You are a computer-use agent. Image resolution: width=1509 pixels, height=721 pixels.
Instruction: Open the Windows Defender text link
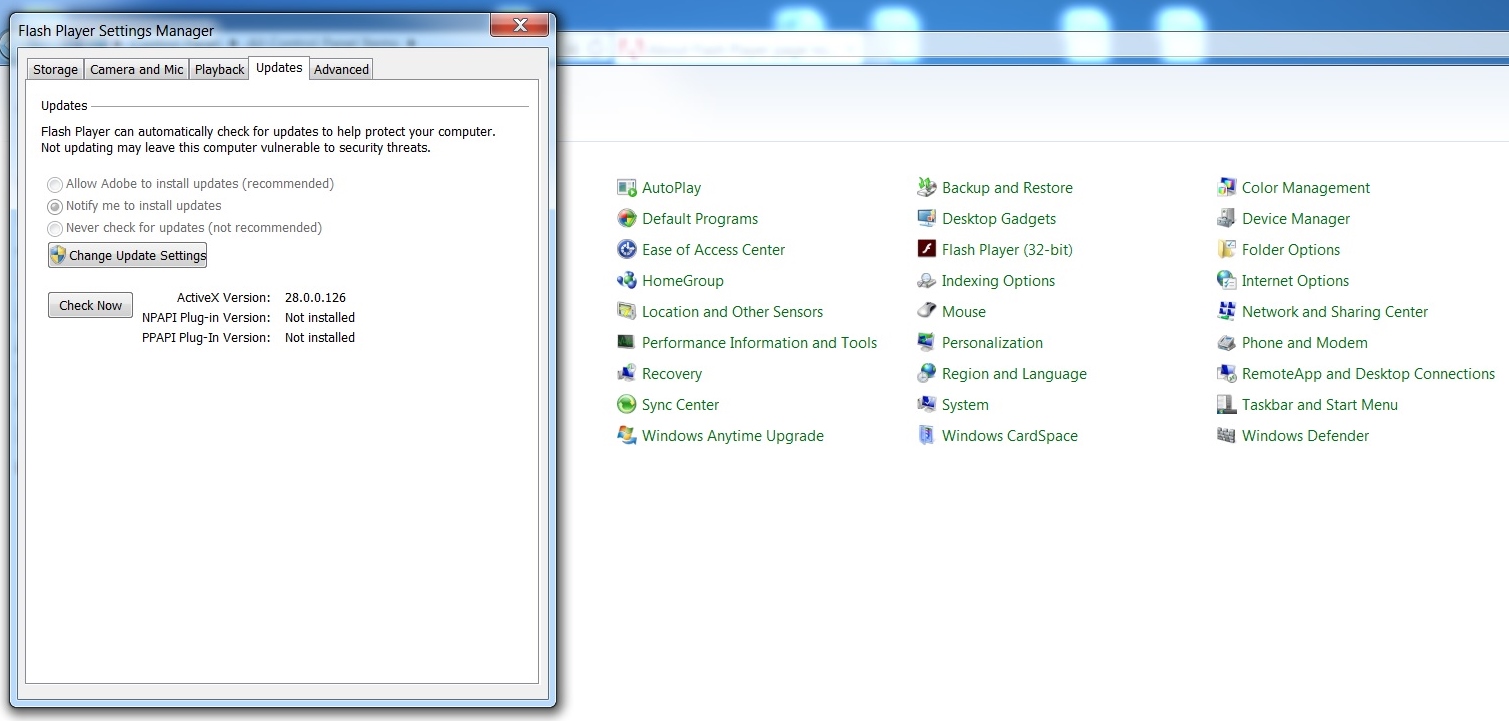tap(1305, 436)
